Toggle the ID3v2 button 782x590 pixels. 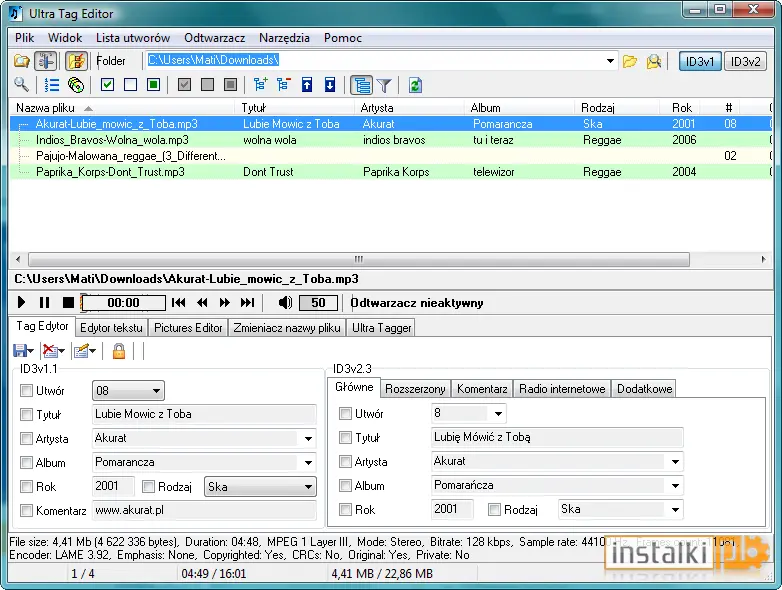click(x=745, y=61)
